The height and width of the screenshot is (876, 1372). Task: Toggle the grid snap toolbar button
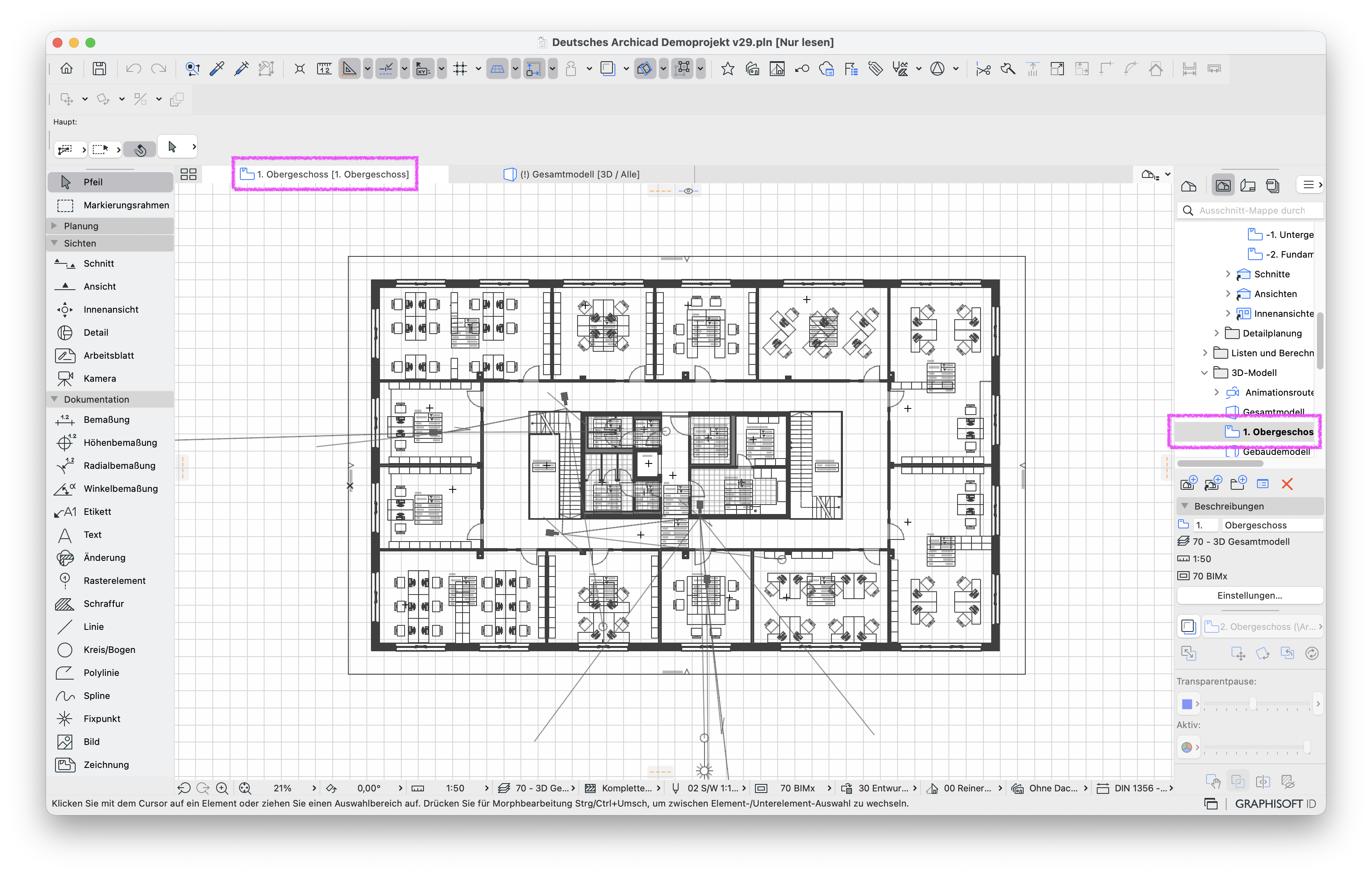pyautogui.click(x=460, y=69)
